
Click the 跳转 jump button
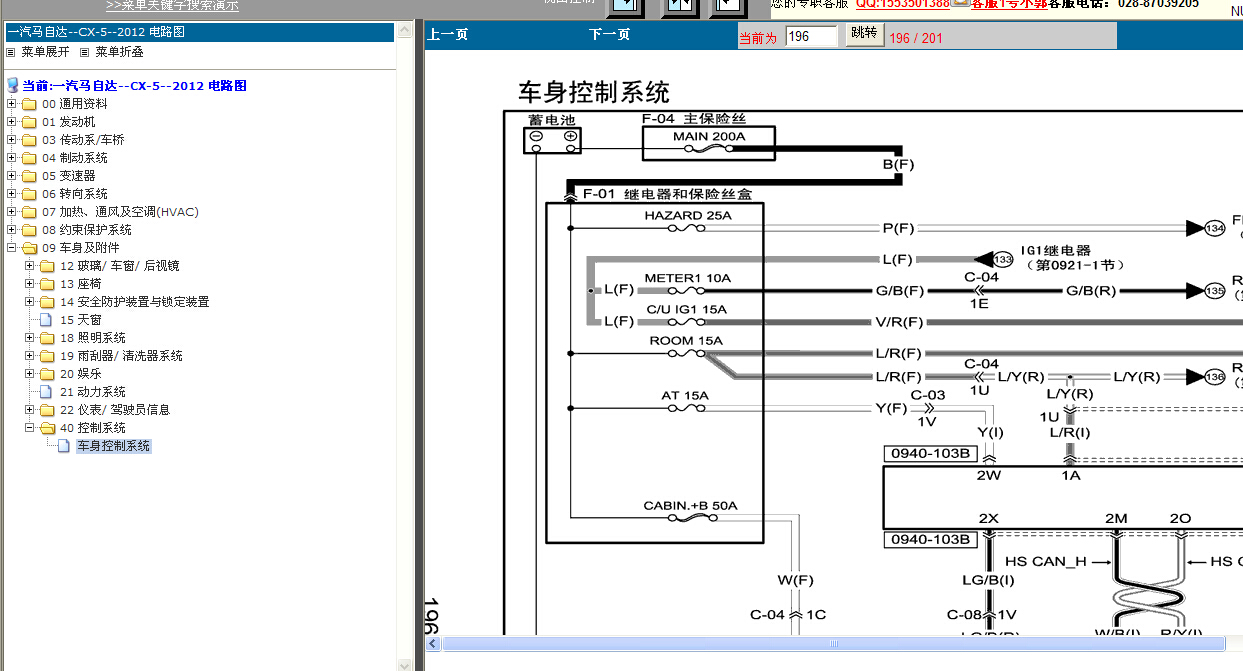coord(865,34)
